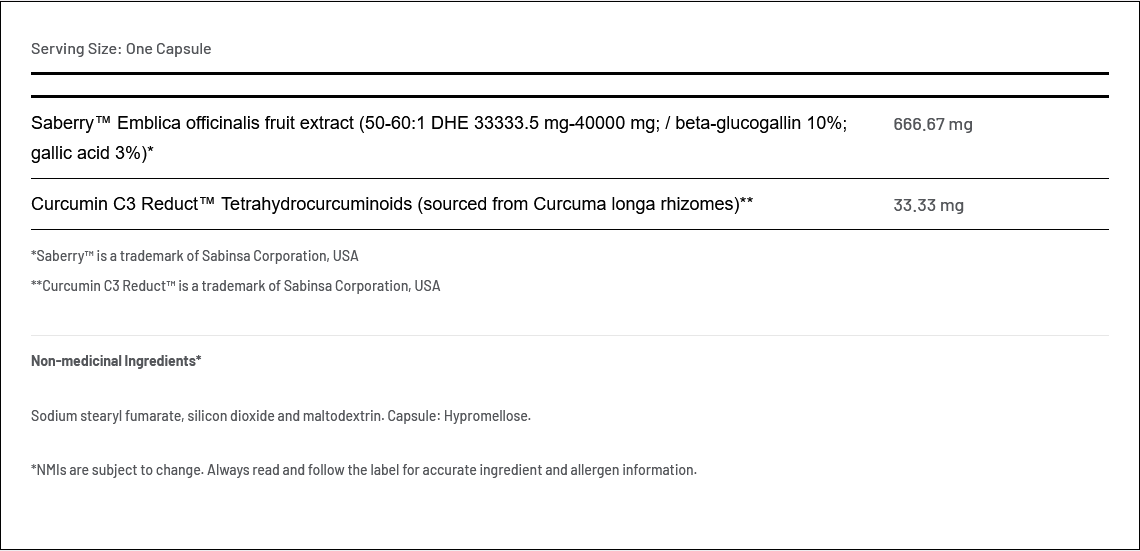1140x551 pixels.
Task: Click the Saberry™ trademark footnote
Action: point(195,256)
